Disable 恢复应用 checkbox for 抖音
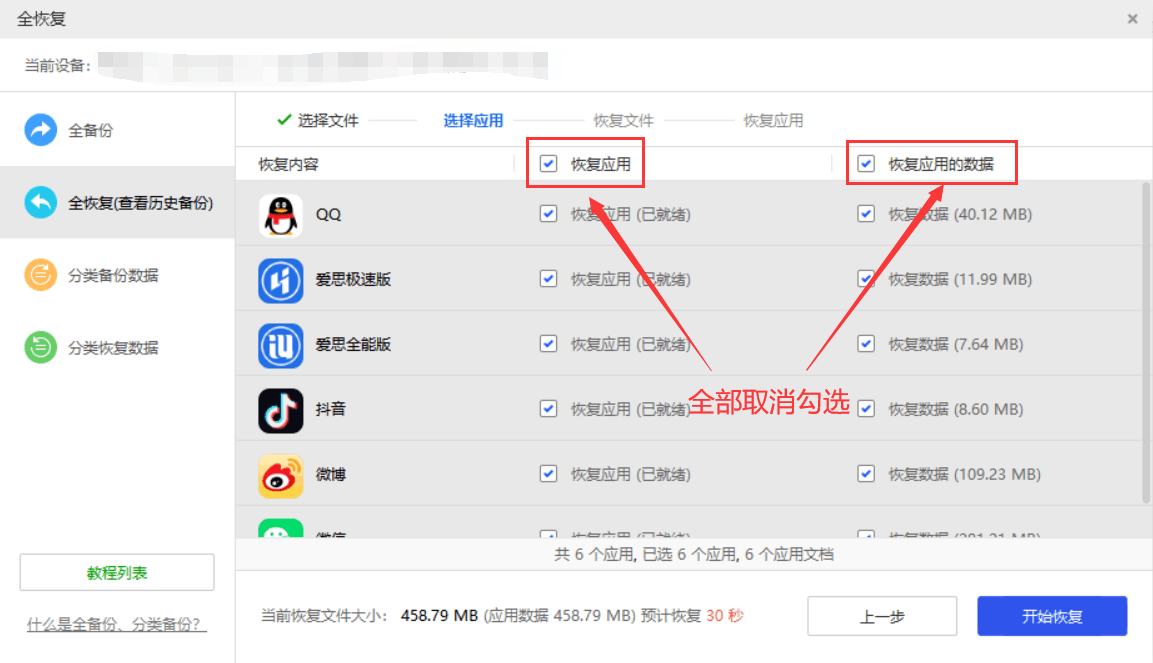The height and width of the screenshot is (663, 1153). 548,409
